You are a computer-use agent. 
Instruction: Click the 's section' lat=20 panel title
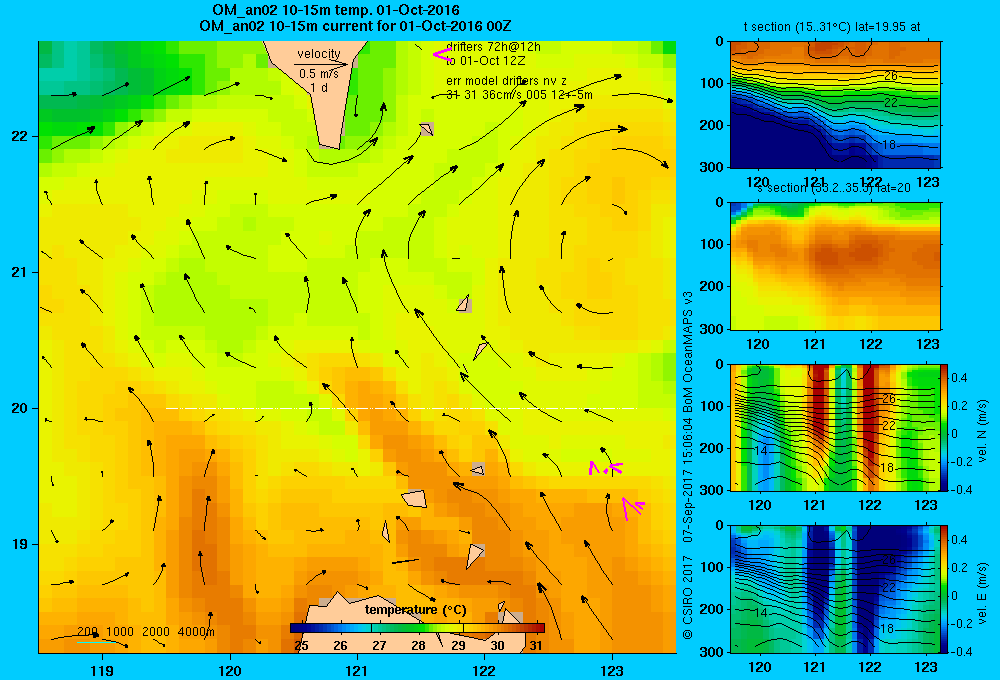pyautogui.click(x=834, y=188)
